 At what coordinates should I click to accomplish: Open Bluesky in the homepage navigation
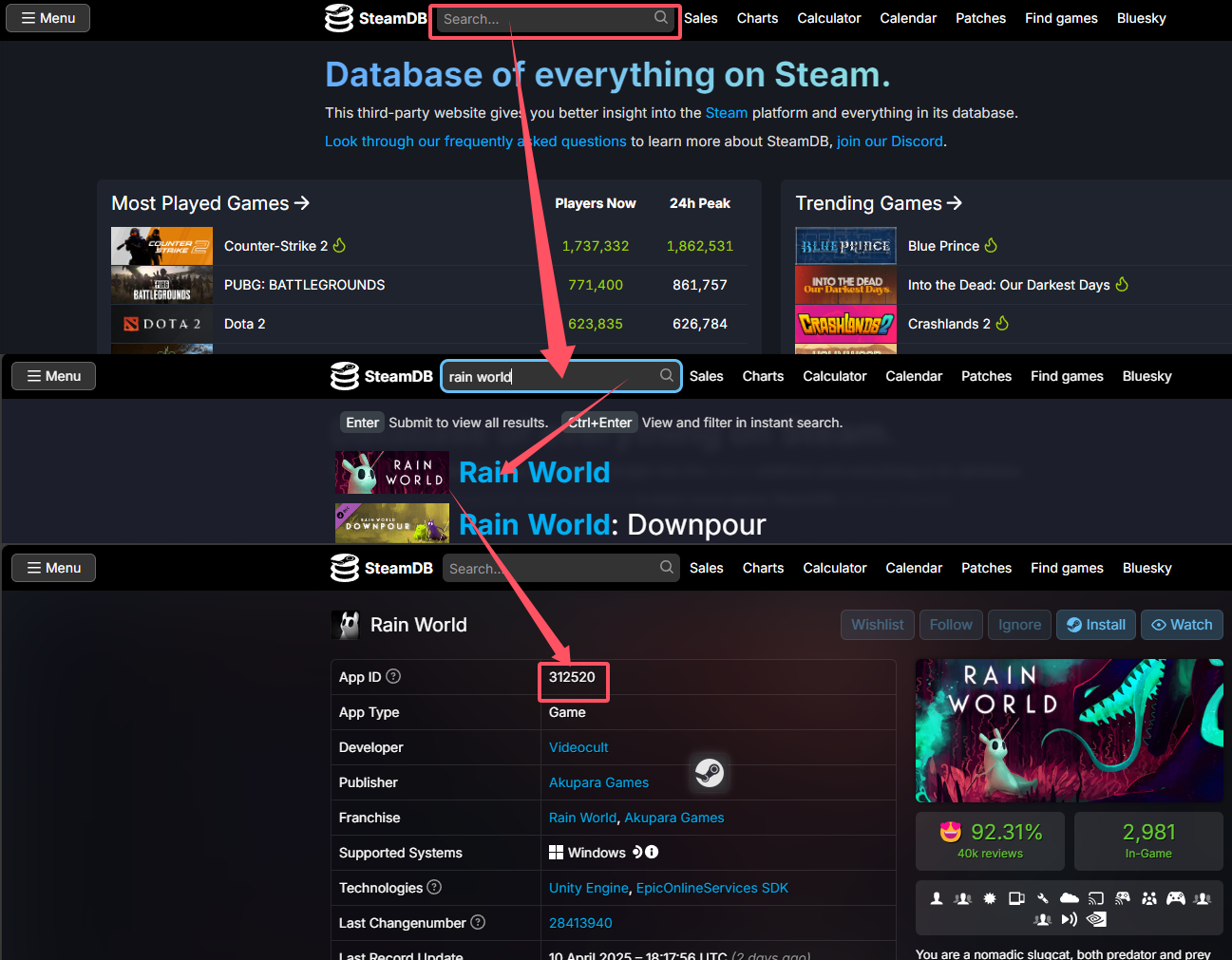[x=1141, y=18]
